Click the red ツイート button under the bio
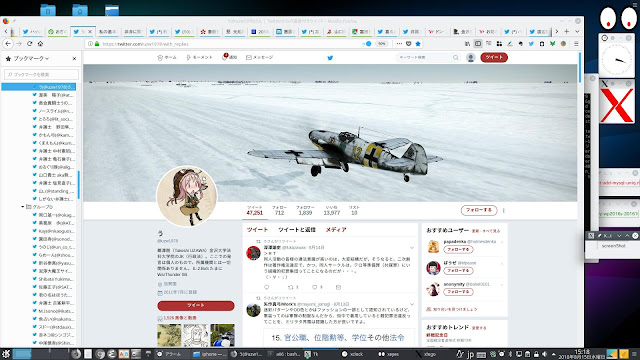 click(x=196, y=305)
